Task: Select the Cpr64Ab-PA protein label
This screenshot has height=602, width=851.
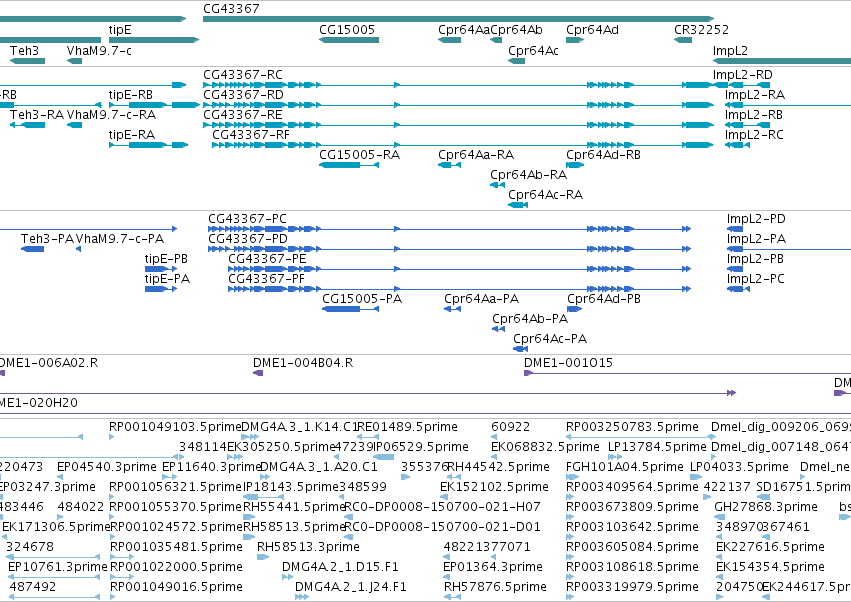Action: 530,319
